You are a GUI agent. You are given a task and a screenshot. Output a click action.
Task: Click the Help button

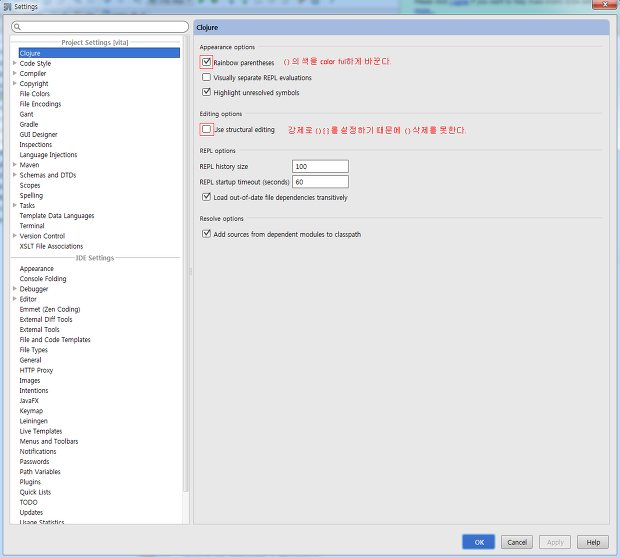(593, 542)
